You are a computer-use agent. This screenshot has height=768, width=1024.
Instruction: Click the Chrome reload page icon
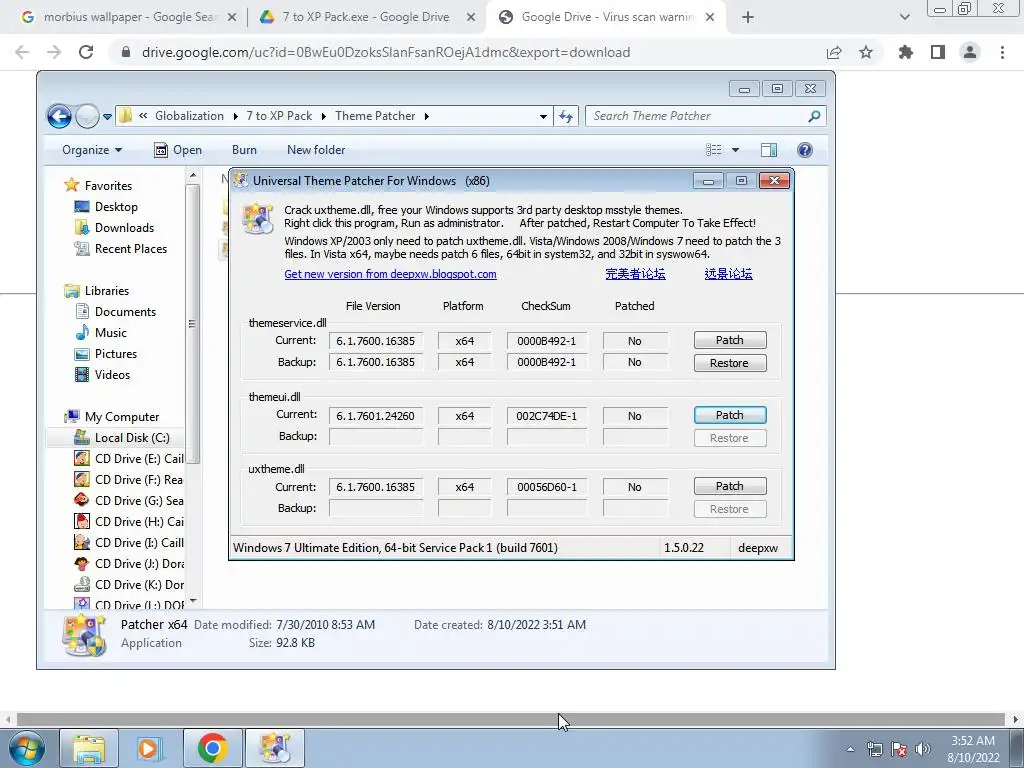coord(86,52)
